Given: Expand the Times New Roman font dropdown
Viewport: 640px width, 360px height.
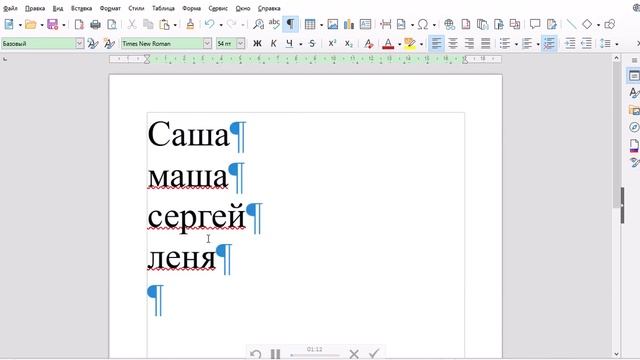Looking at the screenshot, I should (207, 44).
